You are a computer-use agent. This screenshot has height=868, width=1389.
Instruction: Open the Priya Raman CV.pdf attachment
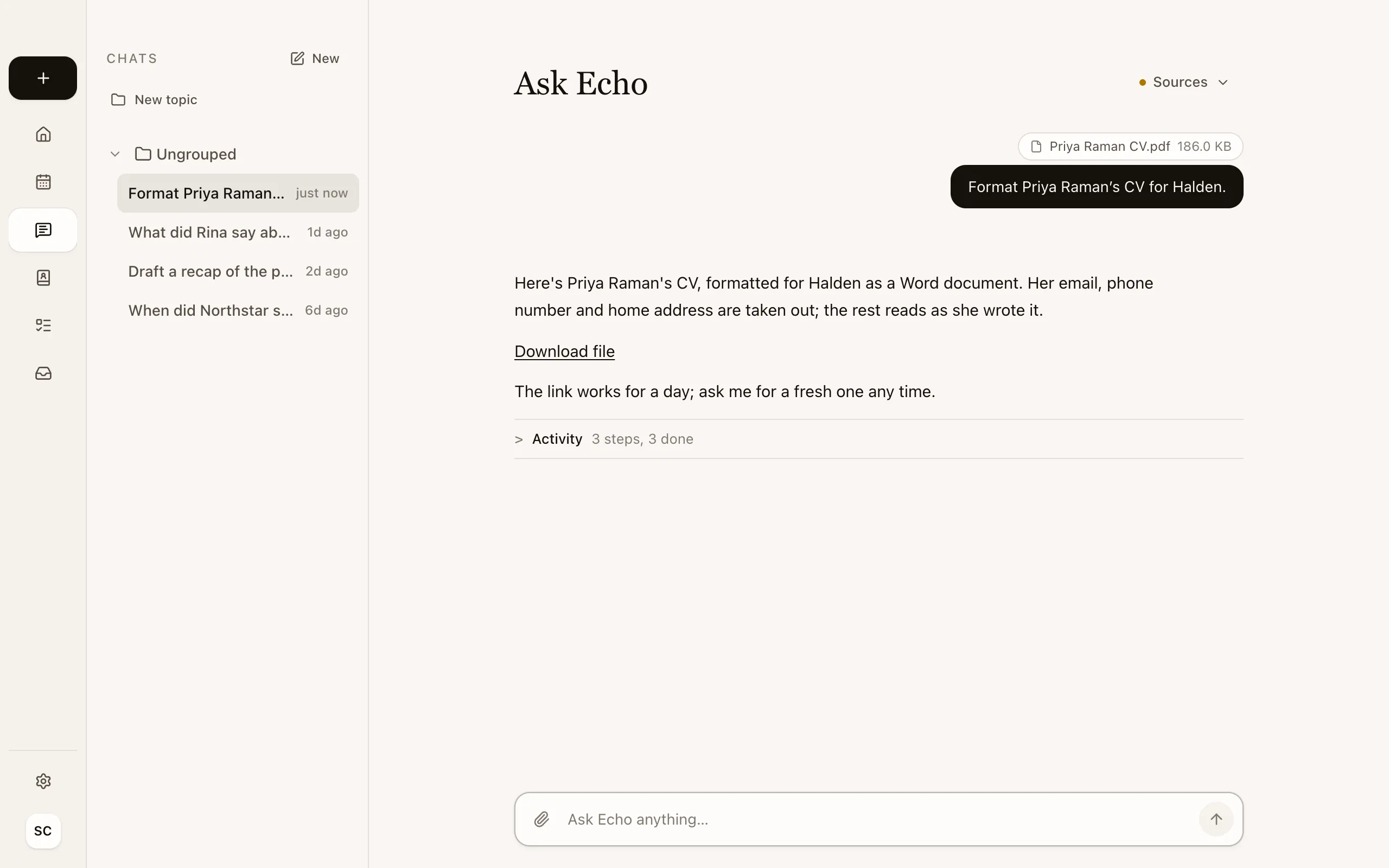click(1130, 146)
